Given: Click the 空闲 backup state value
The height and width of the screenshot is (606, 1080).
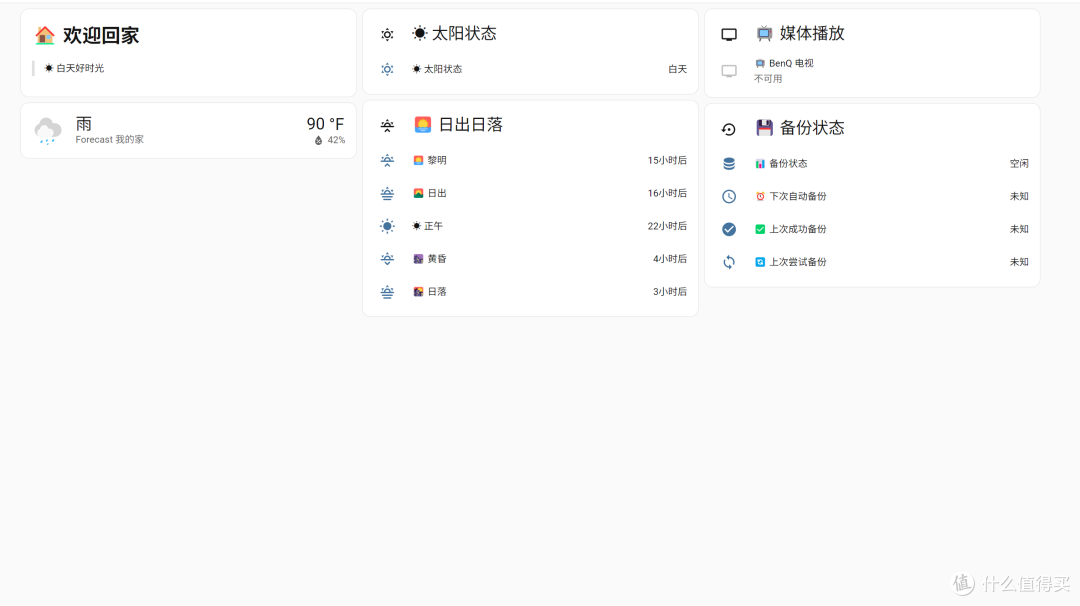Looking at the screenshot, I should [x=1019, y=164].
